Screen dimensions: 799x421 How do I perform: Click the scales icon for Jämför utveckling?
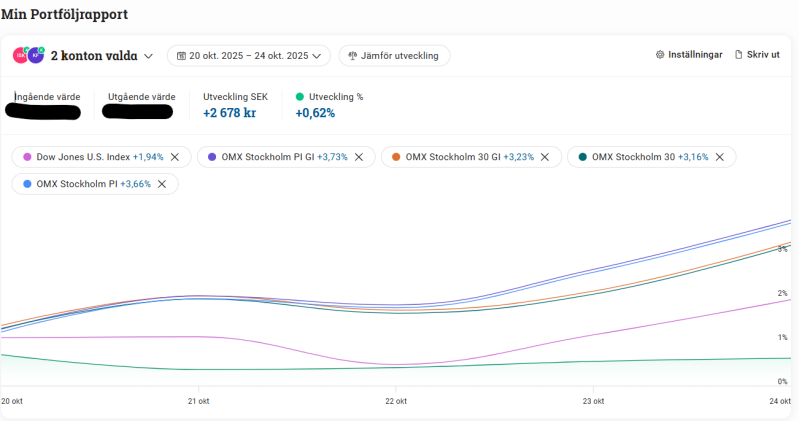pyautogui.click(x=353, y=56)
